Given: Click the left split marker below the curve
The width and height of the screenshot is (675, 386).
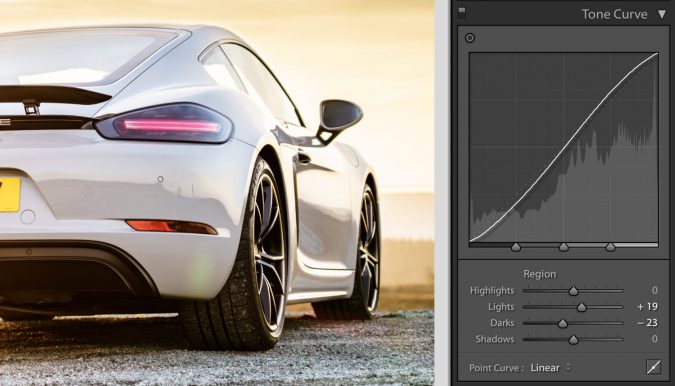Looking at the screenshot, I should coord(516,247).
